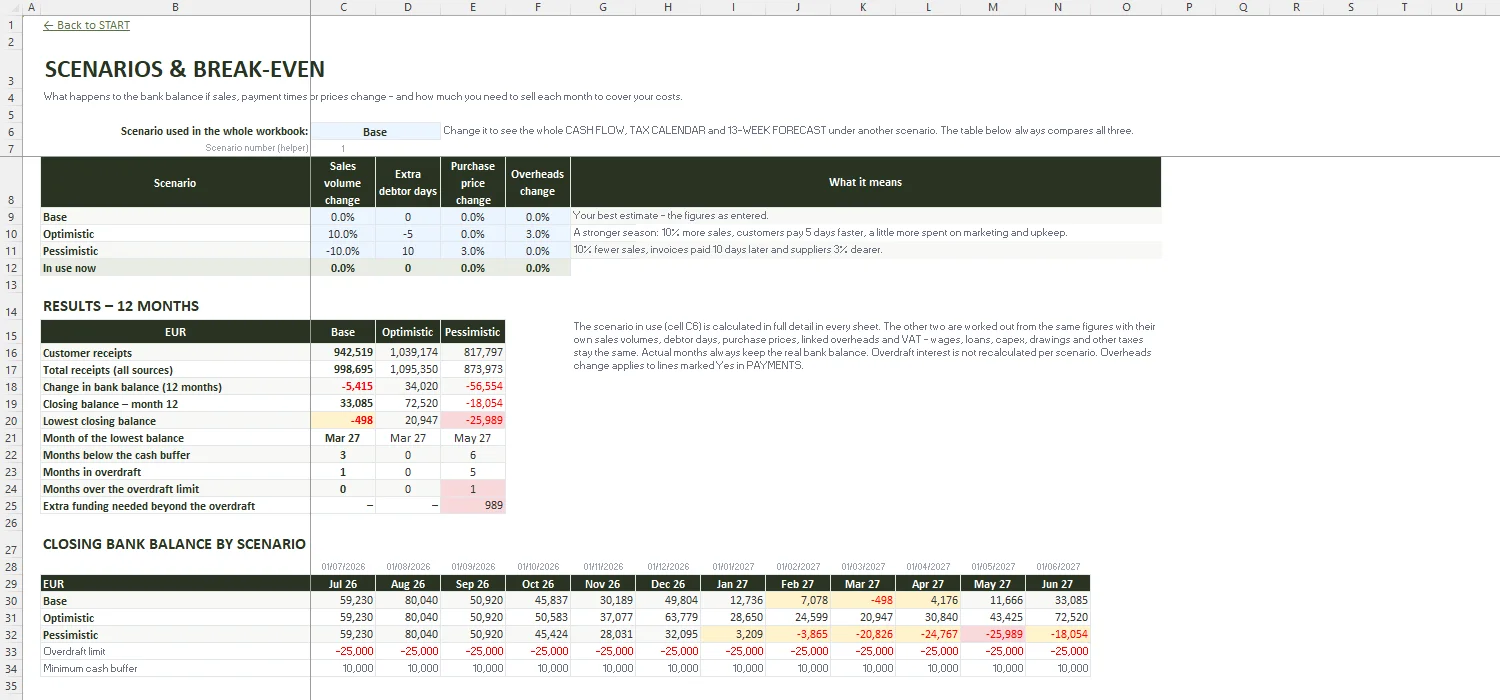
Task: Click Pessimistic Feb 27 balance -3,865
Action: (798, 635)
